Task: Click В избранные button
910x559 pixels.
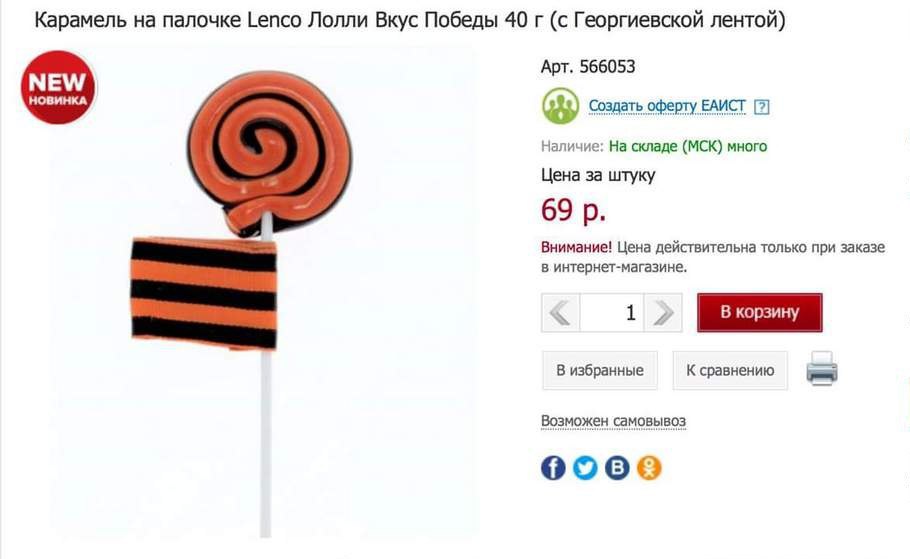Action: point(600,370)
